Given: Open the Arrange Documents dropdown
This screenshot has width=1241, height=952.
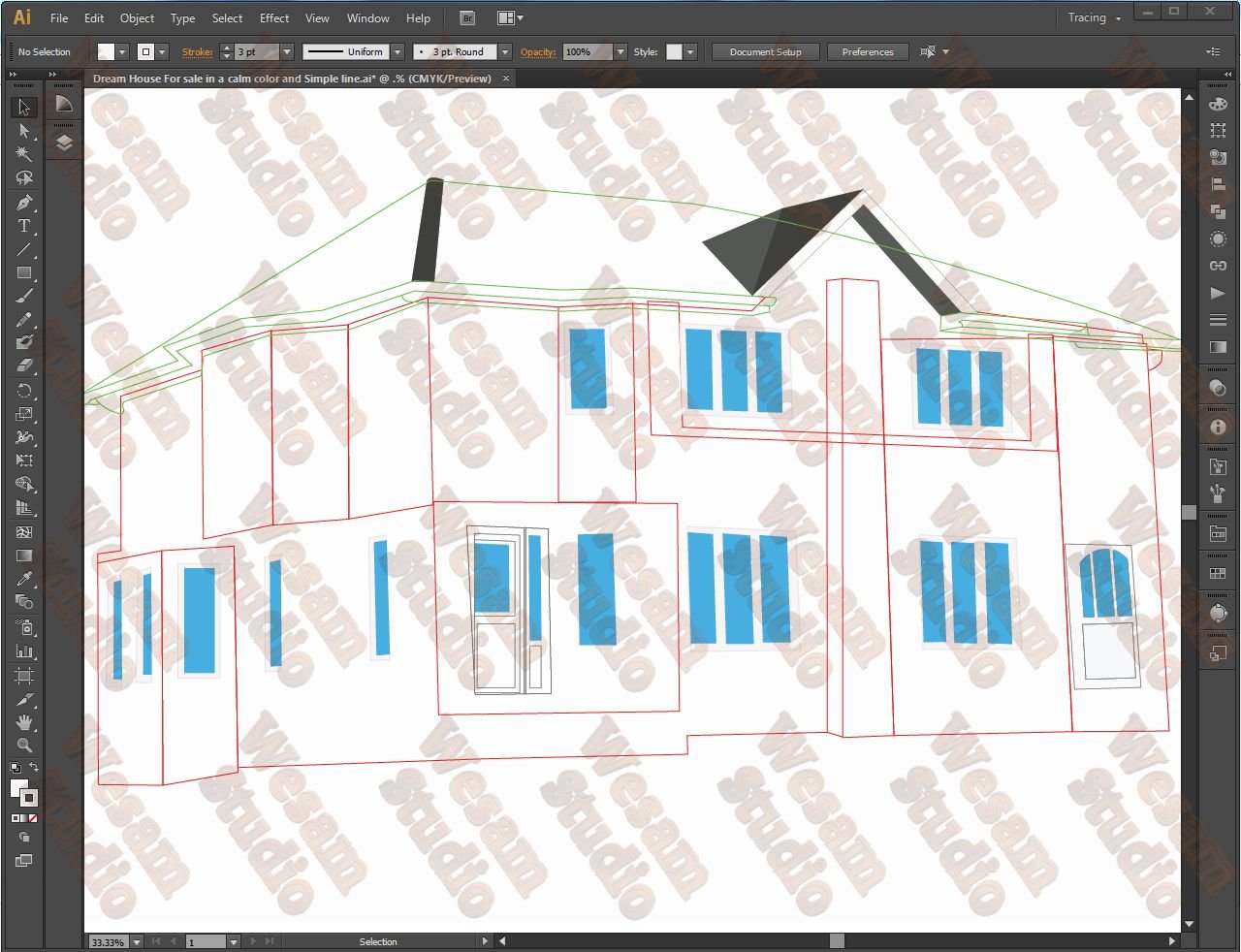Looking at the screenshot, I should 510,17.
